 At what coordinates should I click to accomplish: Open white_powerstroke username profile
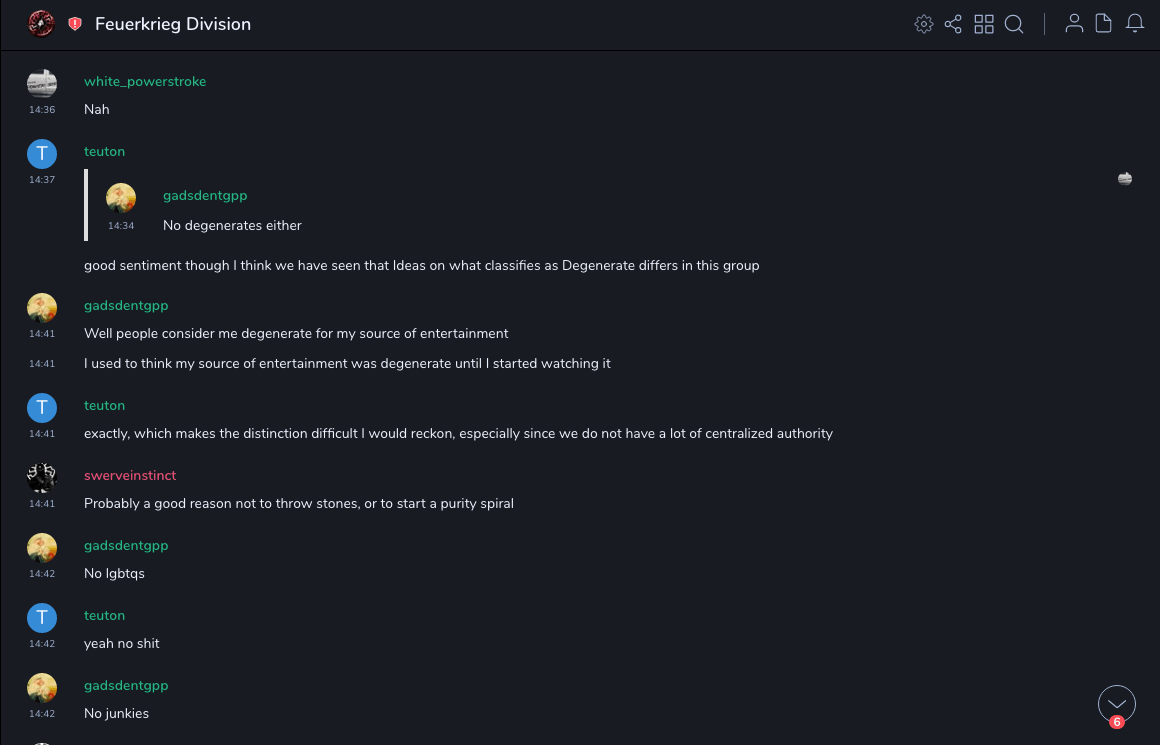145,82
